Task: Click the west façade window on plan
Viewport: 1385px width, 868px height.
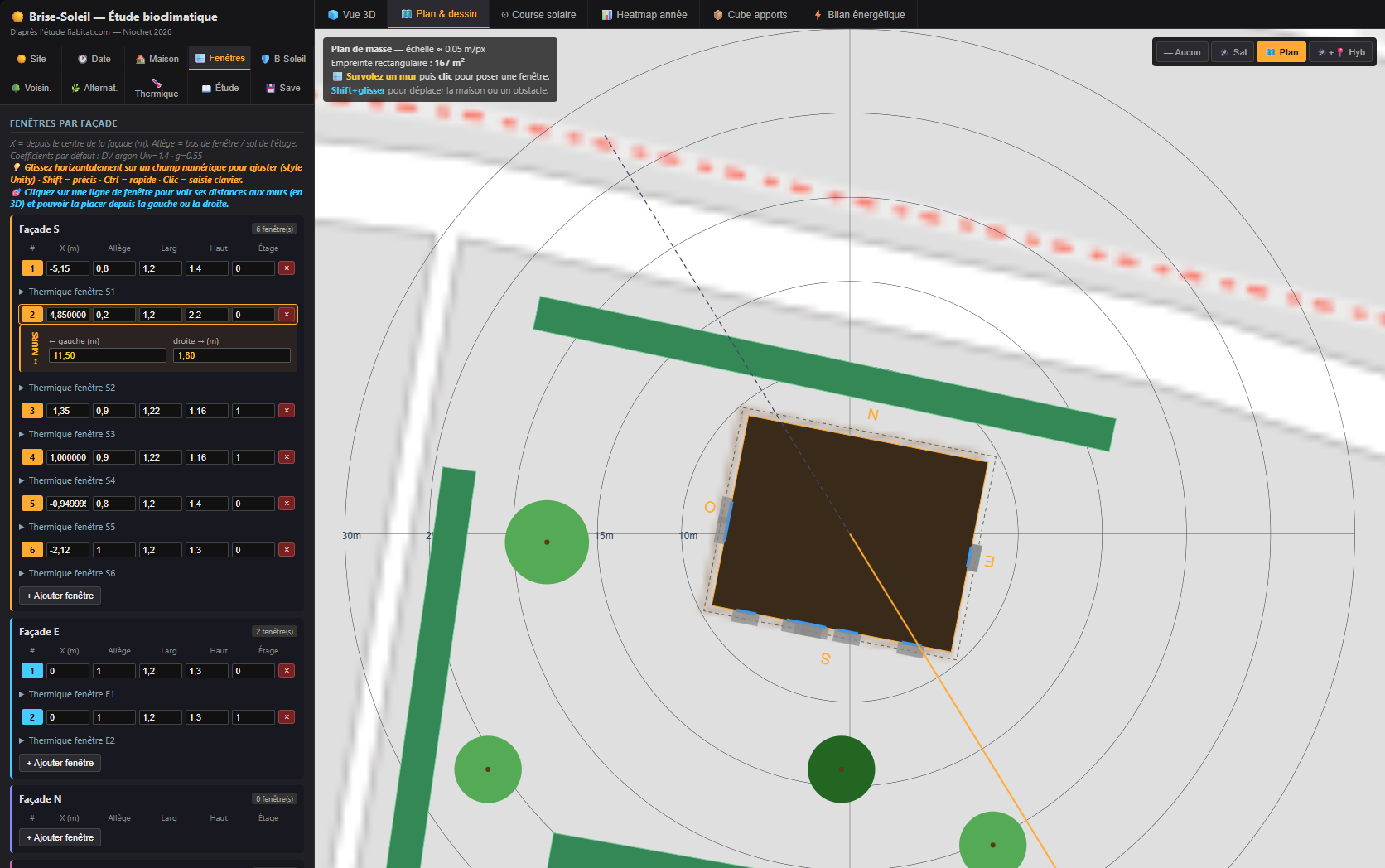Action: pos(726,520)
